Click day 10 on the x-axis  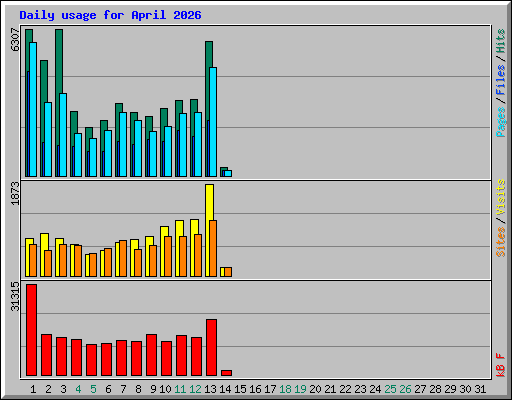165,389
